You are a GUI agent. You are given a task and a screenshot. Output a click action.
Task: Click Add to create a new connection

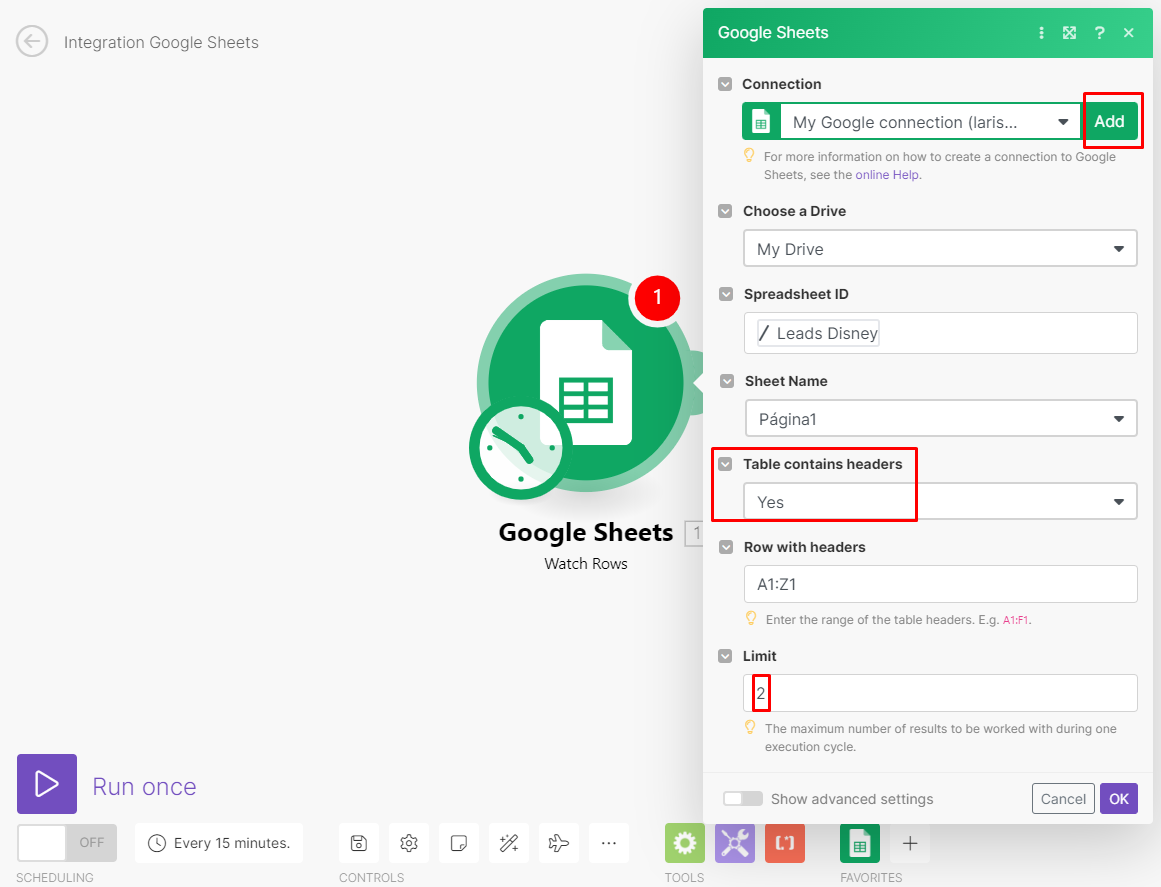pyautogui.click(x=1109, y=121)
